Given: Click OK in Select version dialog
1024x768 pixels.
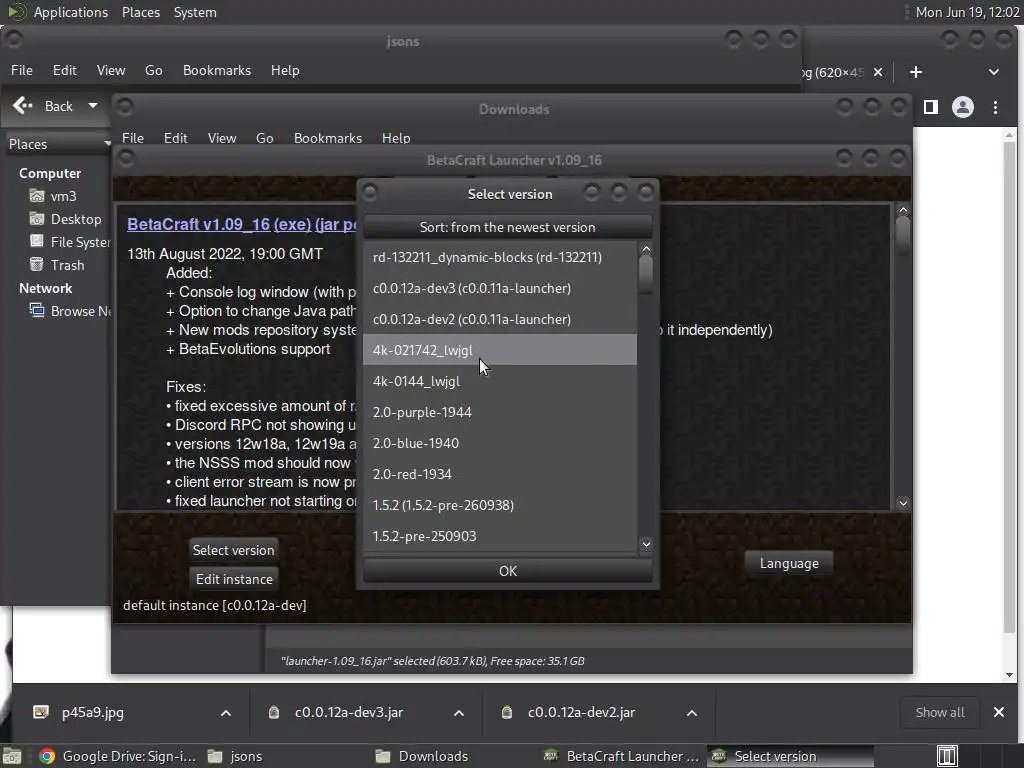Looking at the screenshot, I should coord(507,571).
